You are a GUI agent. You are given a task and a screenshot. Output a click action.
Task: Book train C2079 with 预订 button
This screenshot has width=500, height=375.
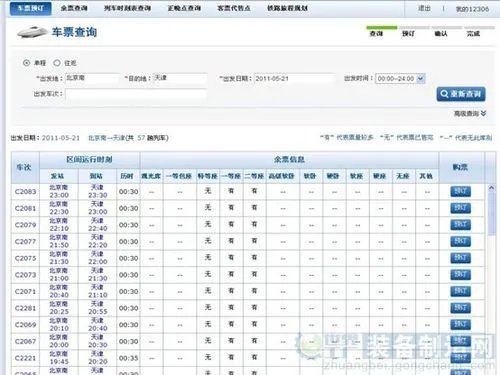(x=460, y=225)
